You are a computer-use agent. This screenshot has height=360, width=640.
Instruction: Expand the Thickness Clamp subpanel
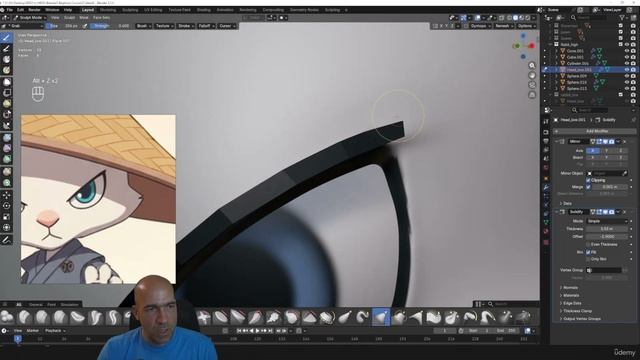(x=577, y=311)
